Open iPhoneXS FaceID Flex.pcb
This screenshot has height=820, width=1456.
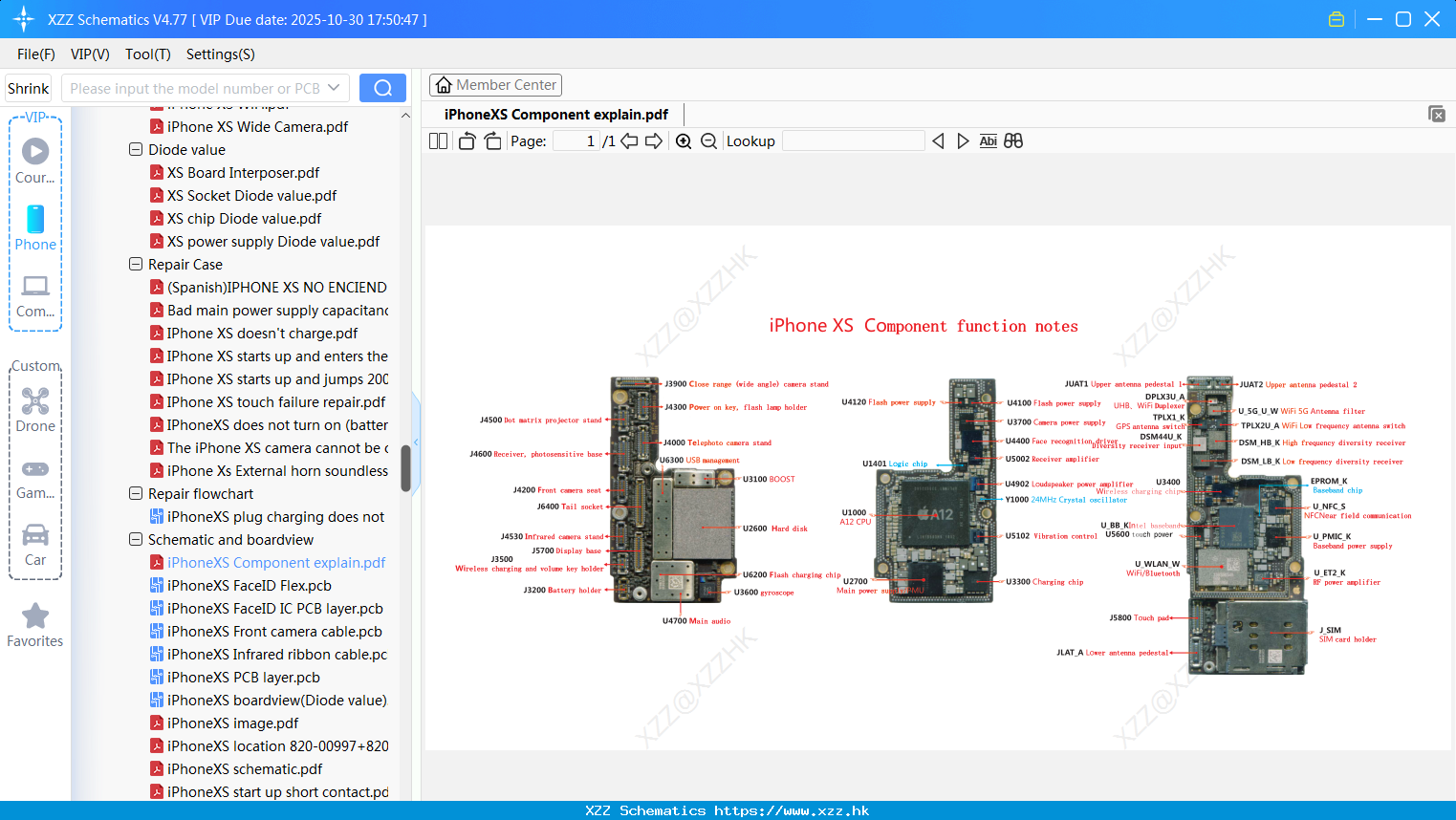(x=250, y=585)
